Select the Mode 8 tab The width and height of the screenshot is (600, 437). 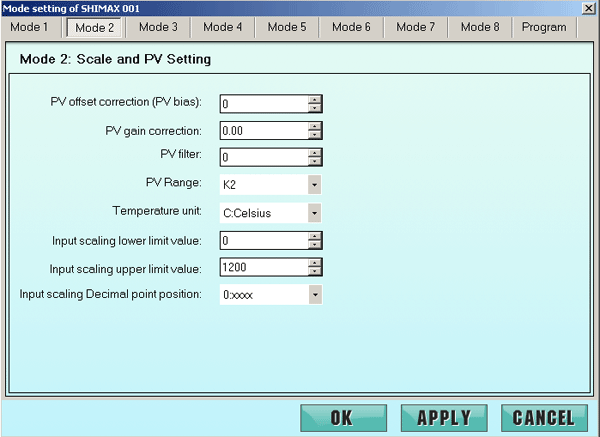480,27
